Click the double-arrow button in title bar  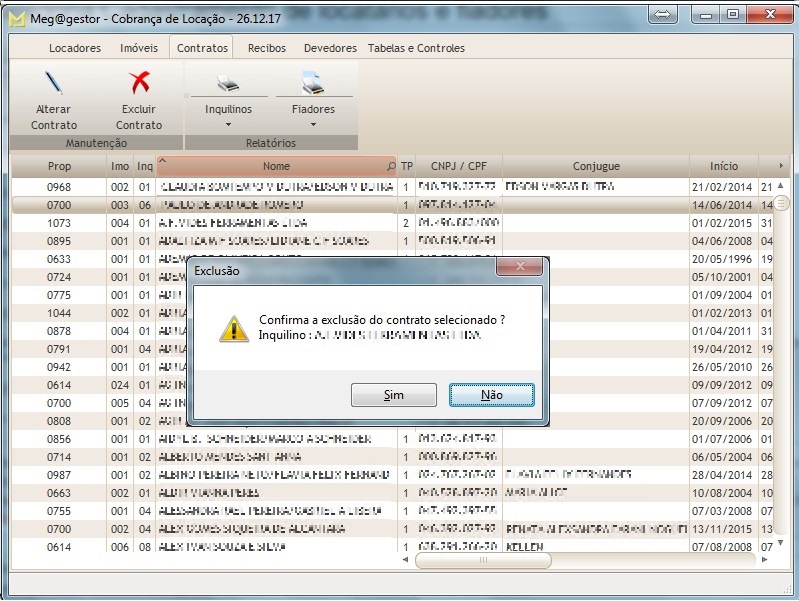[662, 14]
